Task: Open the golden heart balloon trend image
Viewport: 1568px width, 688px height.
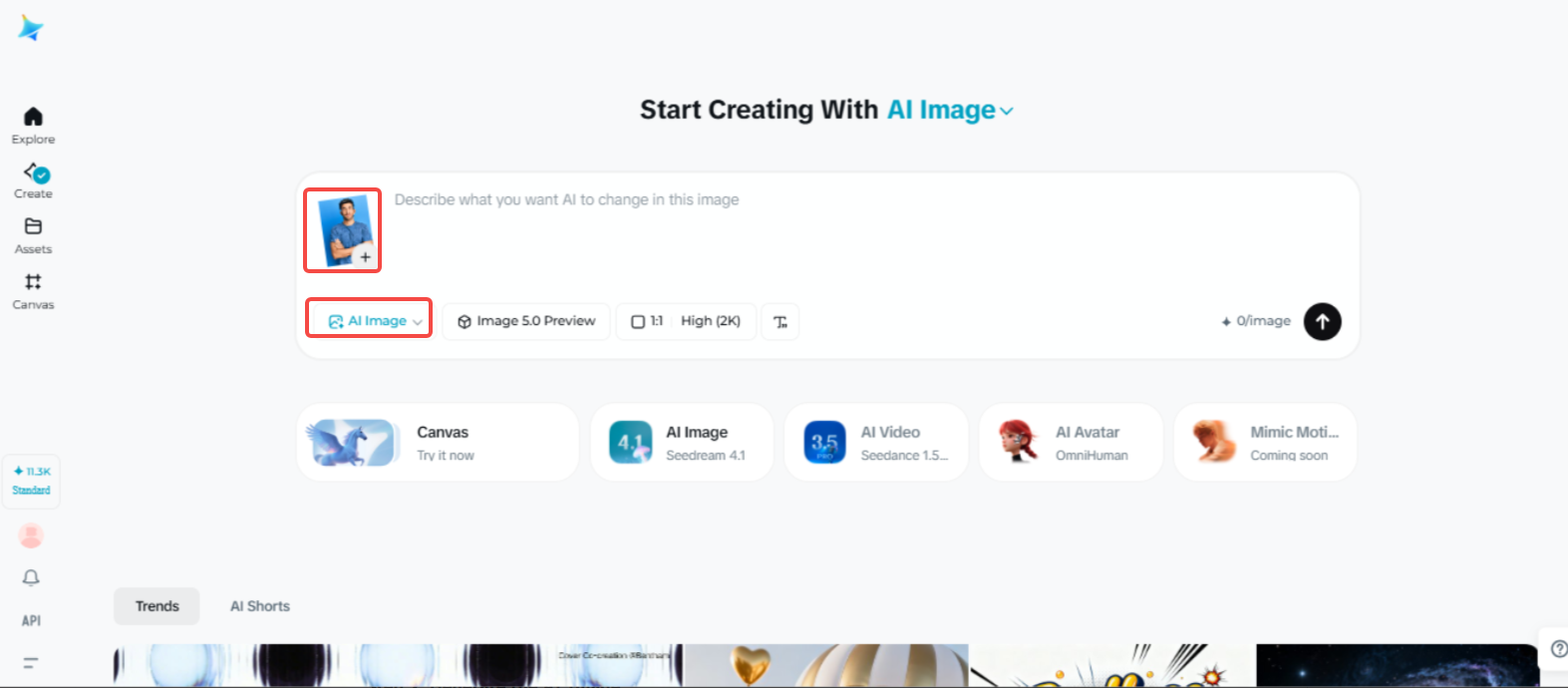Action: point(826,665)
